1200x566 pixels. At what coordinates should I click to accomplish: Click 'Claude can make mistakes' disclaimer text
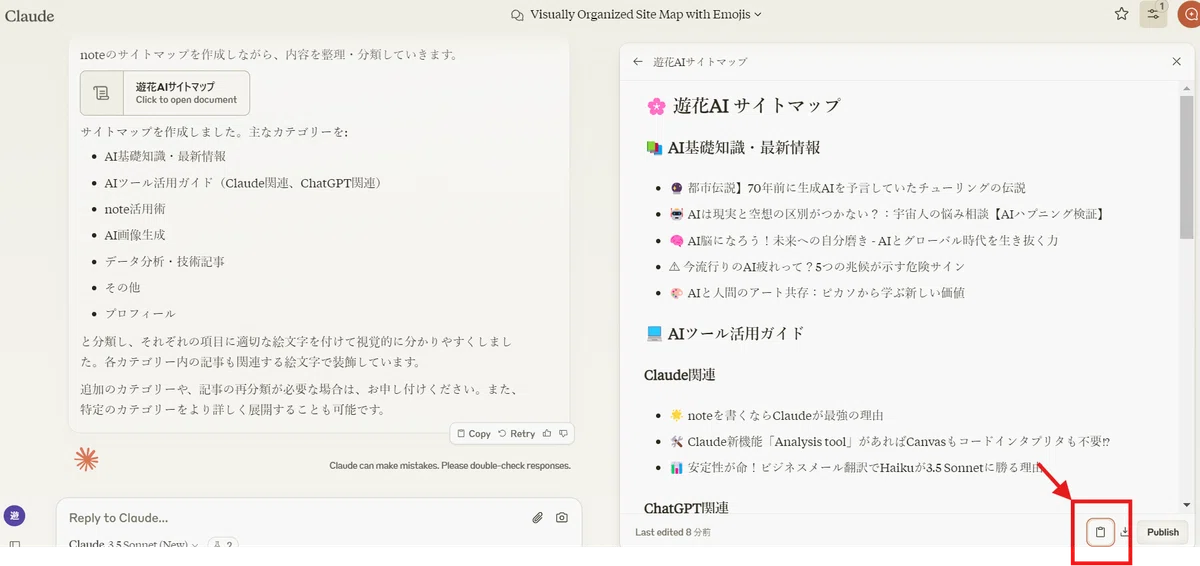click(450, 466)
